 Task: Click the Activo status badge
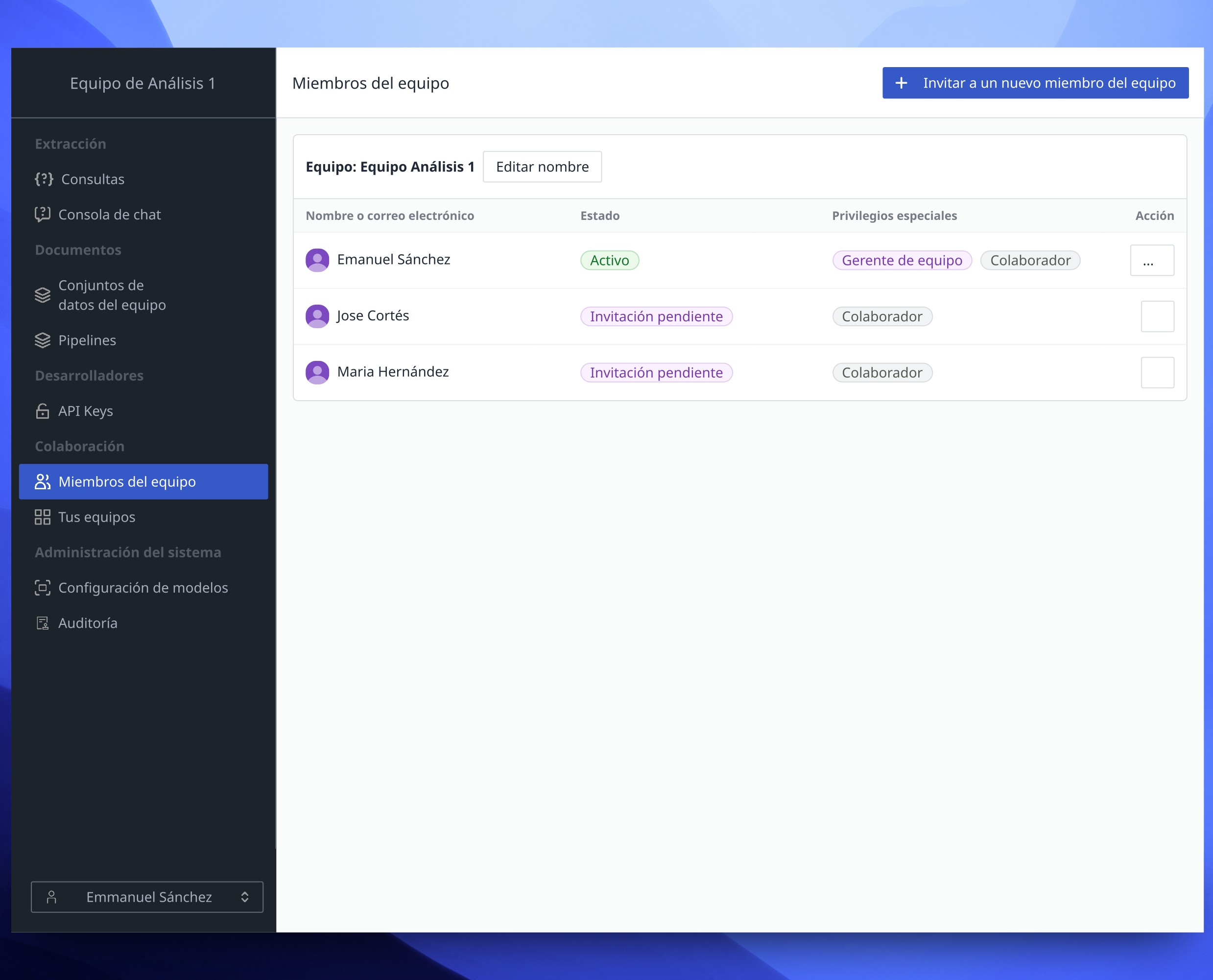click(610, 260)
